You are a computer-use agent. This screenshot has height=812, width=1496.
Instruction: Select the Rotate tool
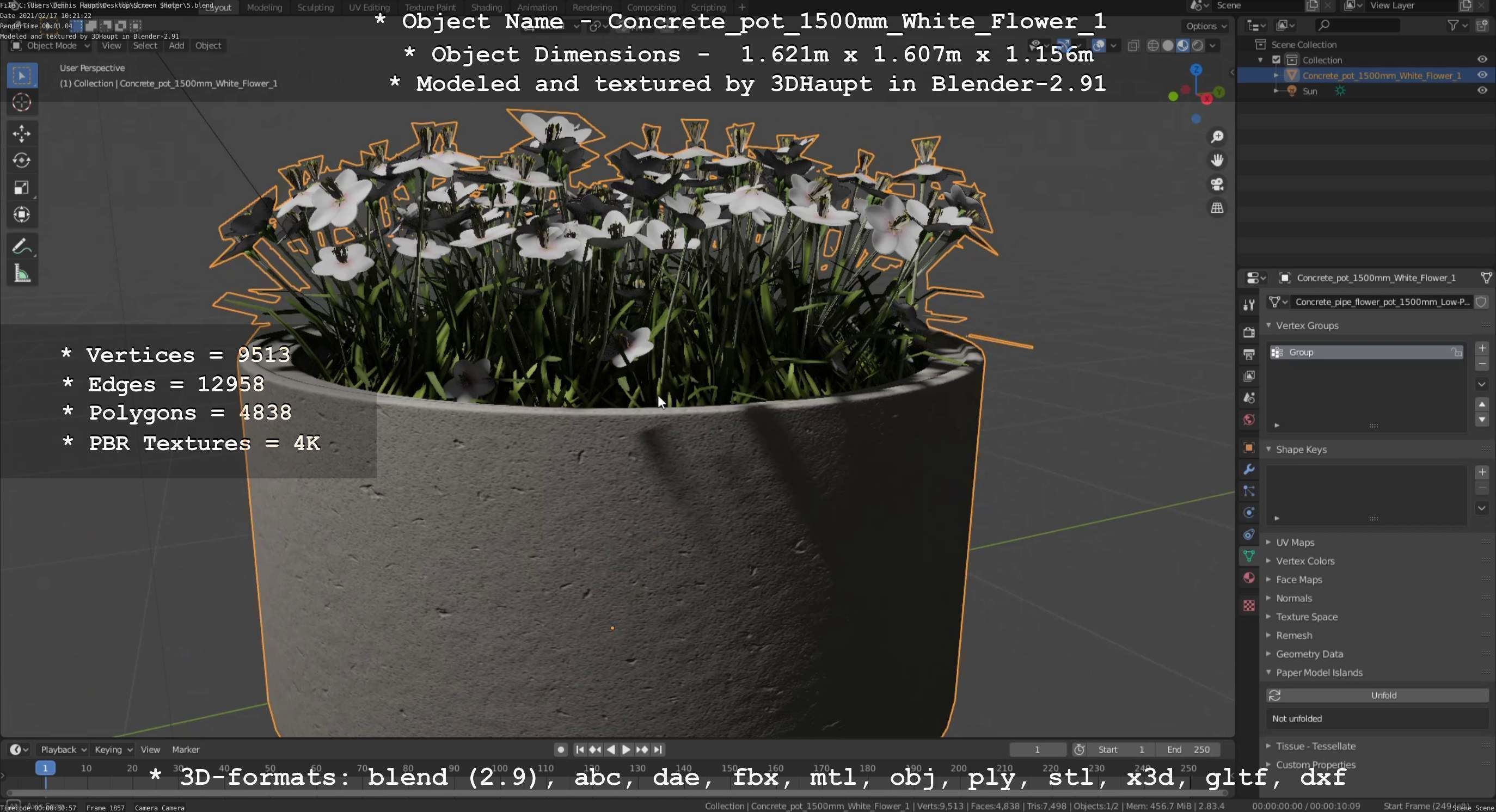(22, 161)
